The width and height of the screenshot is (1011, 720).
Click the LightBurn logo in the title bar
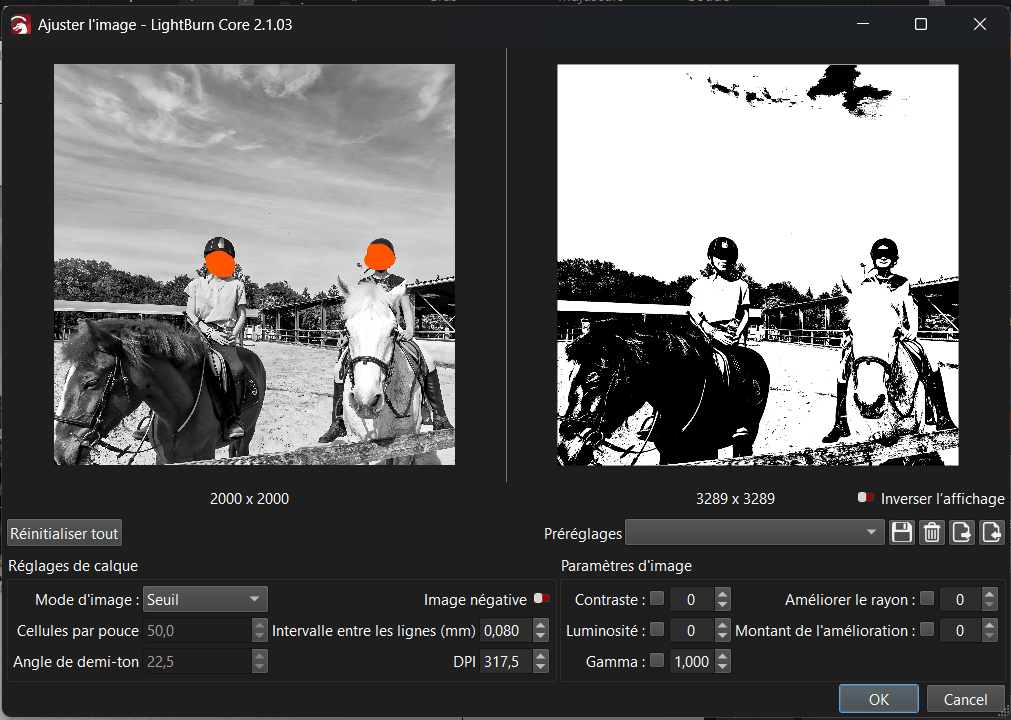click(x=21, y=24)
